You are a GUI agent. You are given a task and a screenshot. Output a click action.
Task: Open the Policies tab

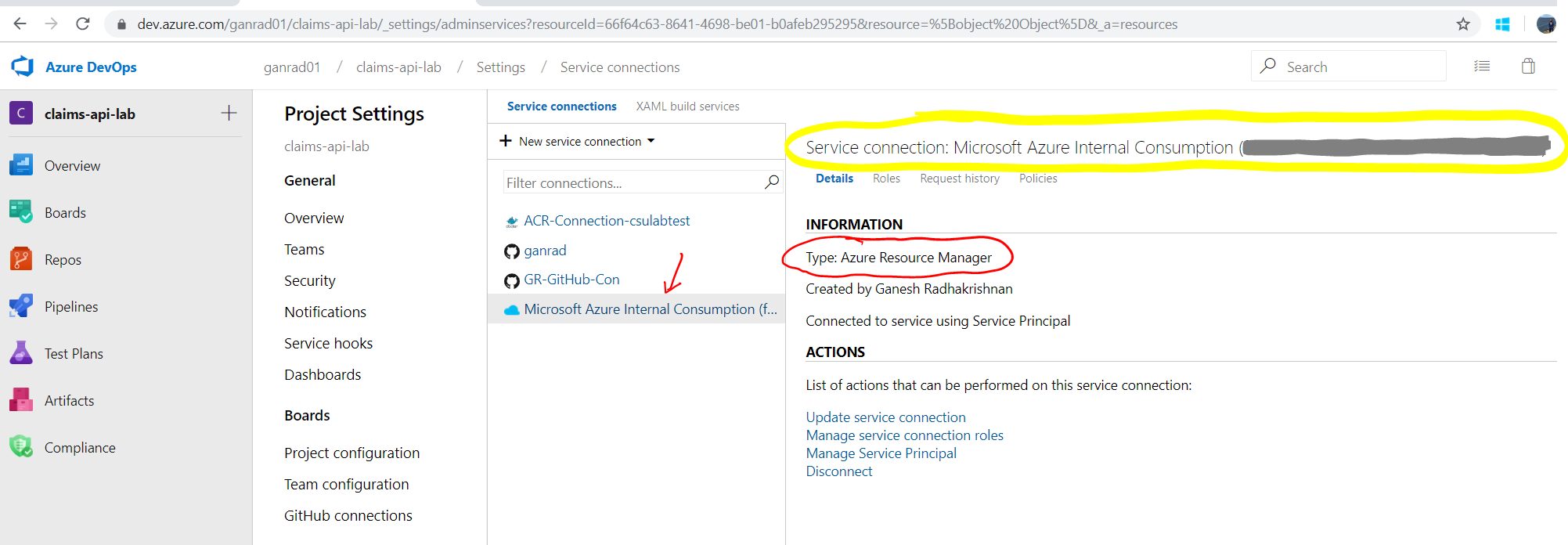coord(1038,179)
